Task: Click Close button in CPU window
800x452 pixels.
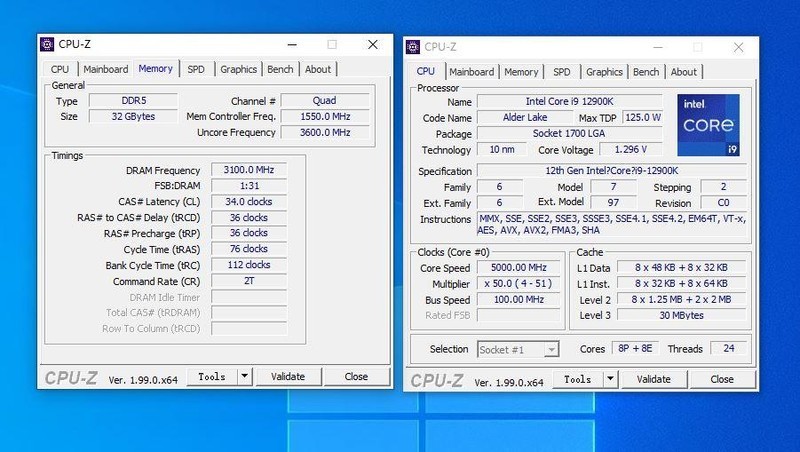Action: [722, 379]
